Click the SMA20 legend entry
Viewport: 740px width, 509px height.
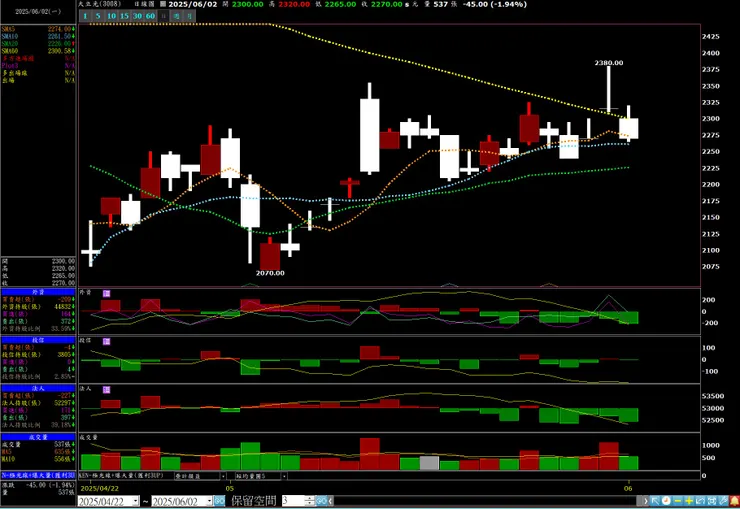tap(38, 43)
